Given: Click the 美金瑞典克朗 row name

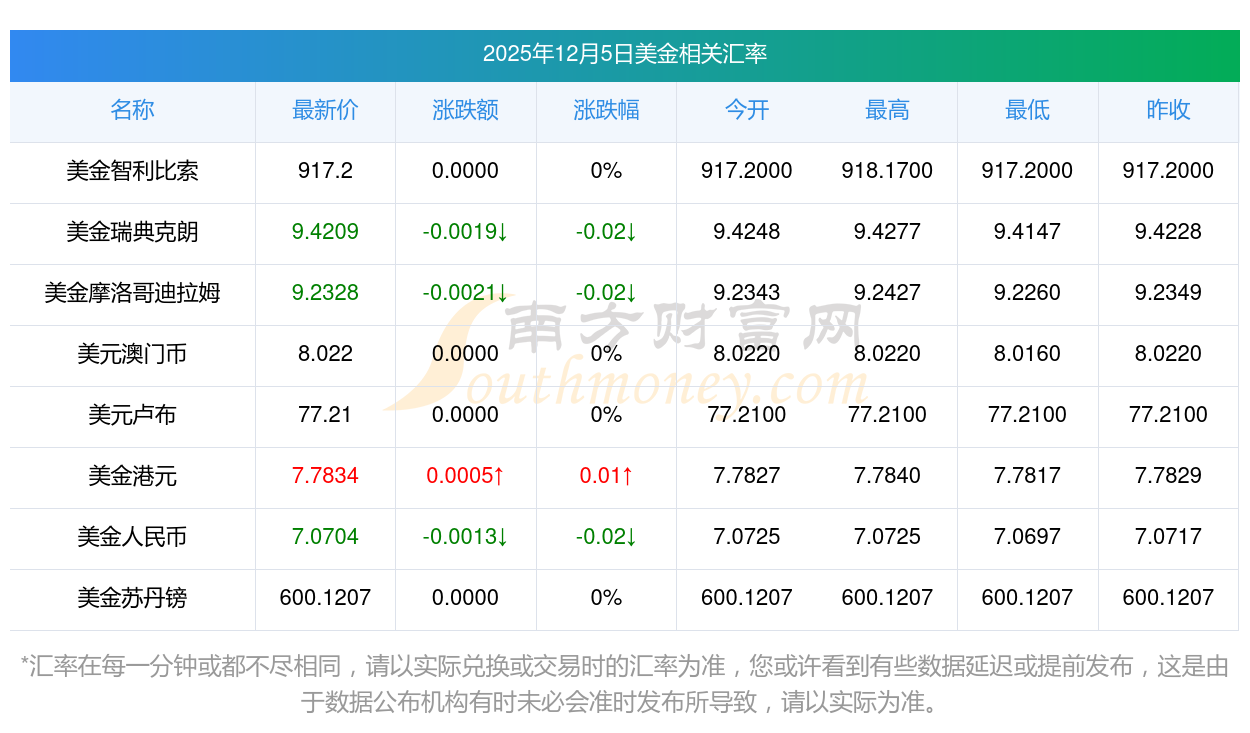Looking at the screenshot, I should pyautogui.click(x=132, y=232).
